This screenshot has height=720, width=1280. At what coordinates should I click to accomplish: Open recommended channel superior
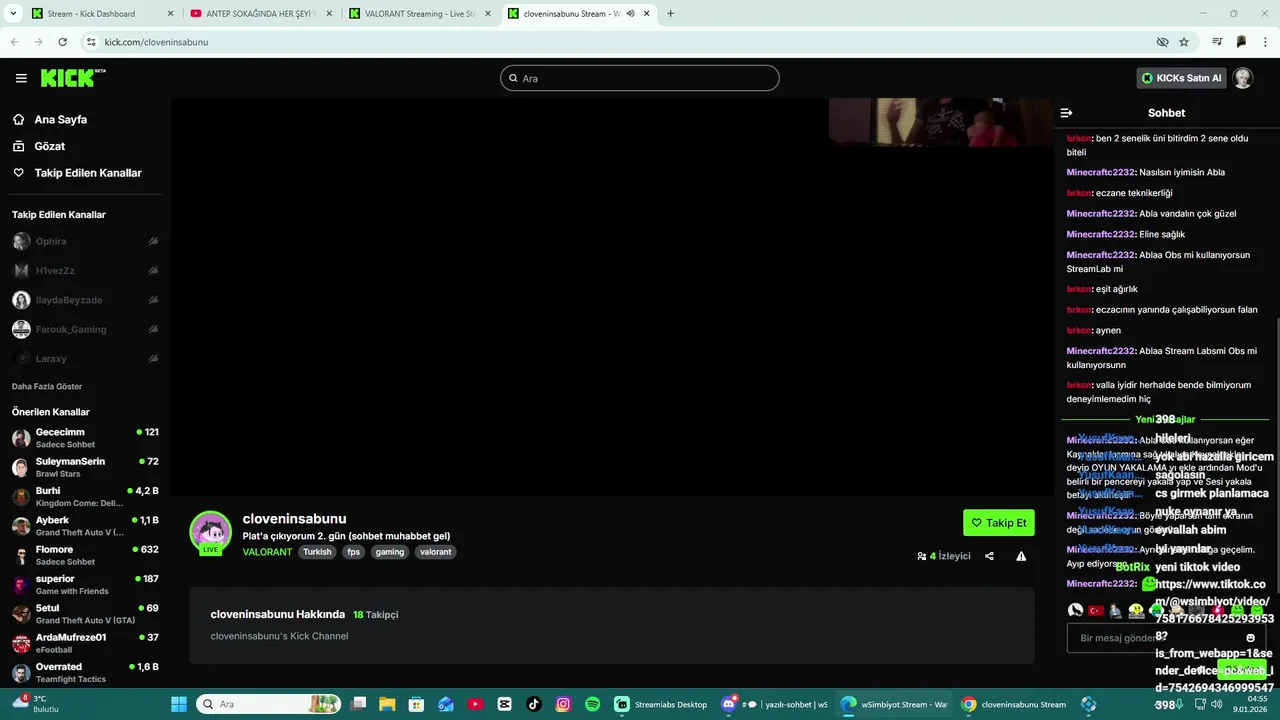point(85,584)
